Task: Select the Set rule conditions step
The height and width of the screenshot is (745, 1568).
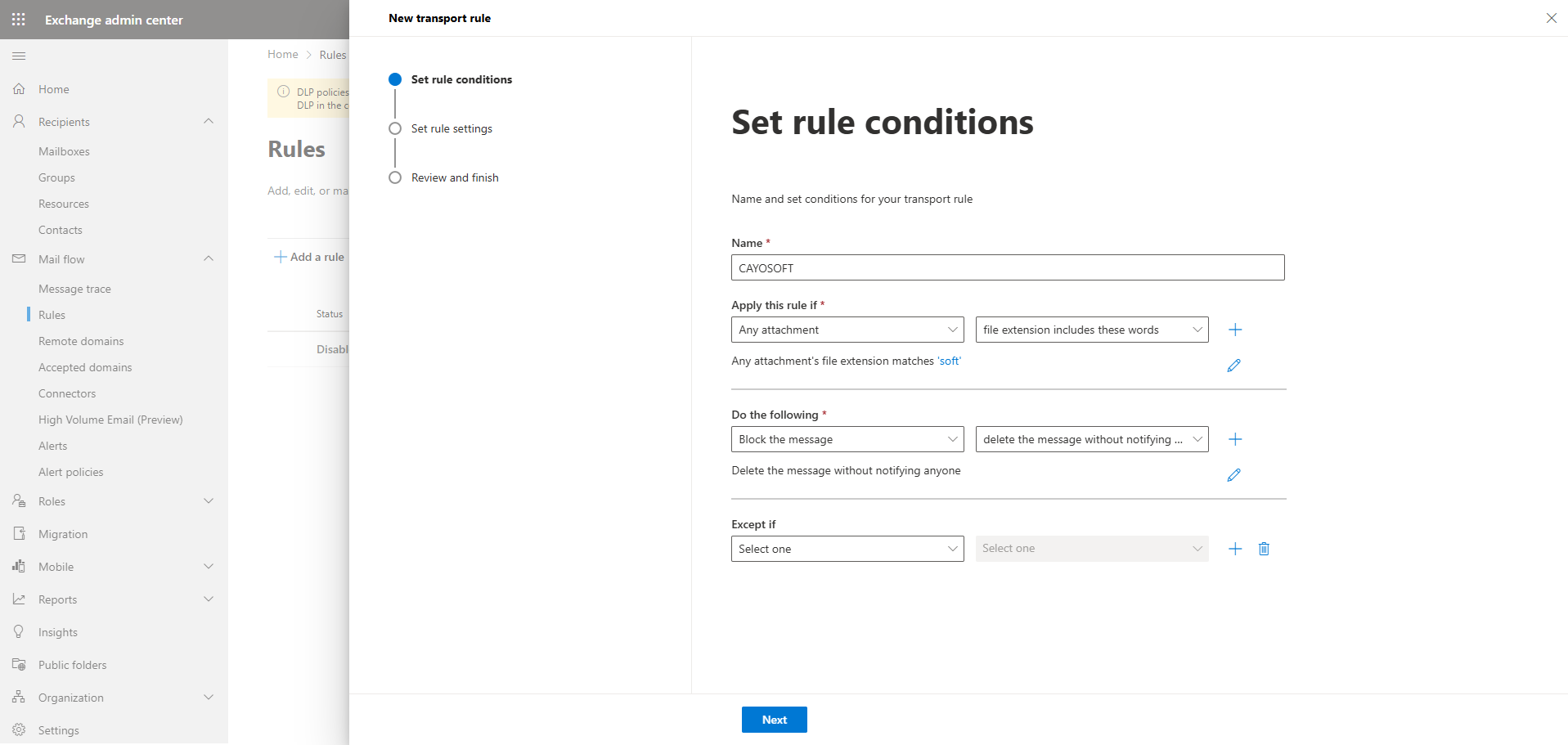Action: (x=461, y=79)
